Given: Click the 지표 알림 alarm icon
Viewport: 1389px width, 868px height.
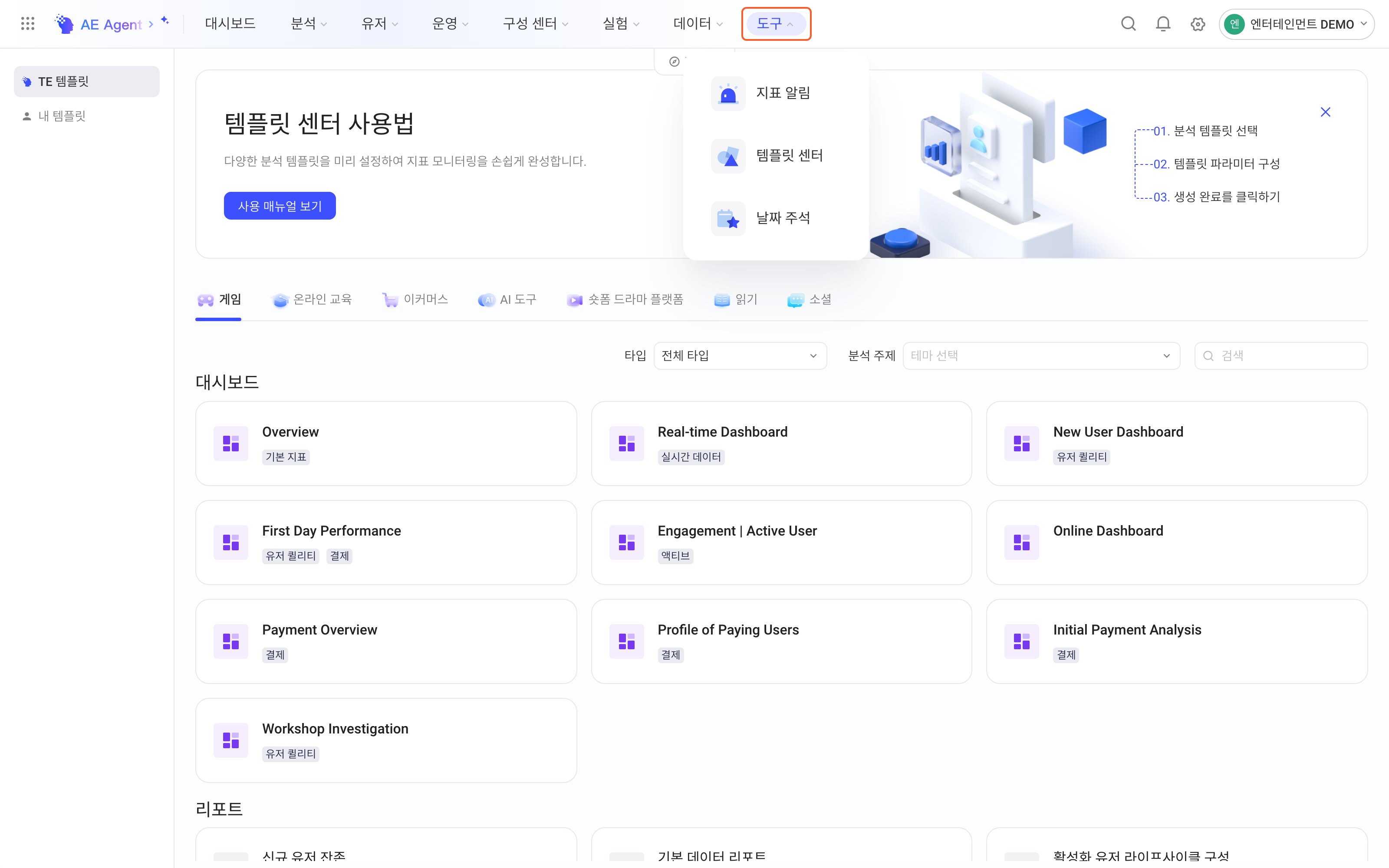Looking at the screenshot, I should [728, 93].
